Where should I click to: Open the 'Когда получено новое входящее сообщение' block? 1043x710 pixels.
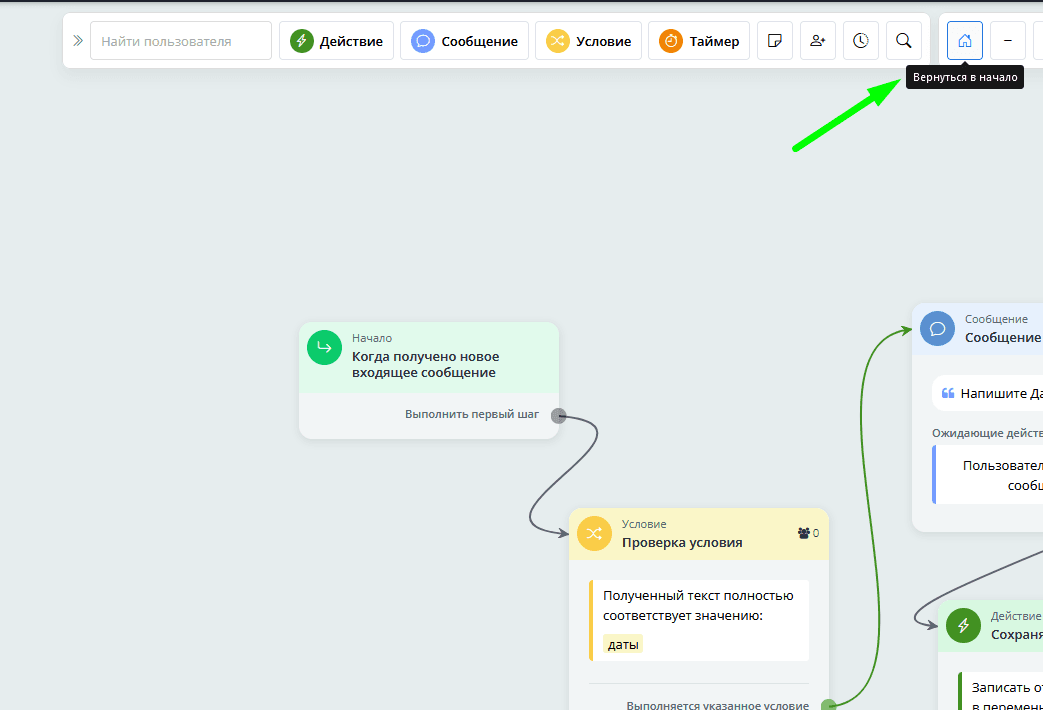[x=425, y=364]
